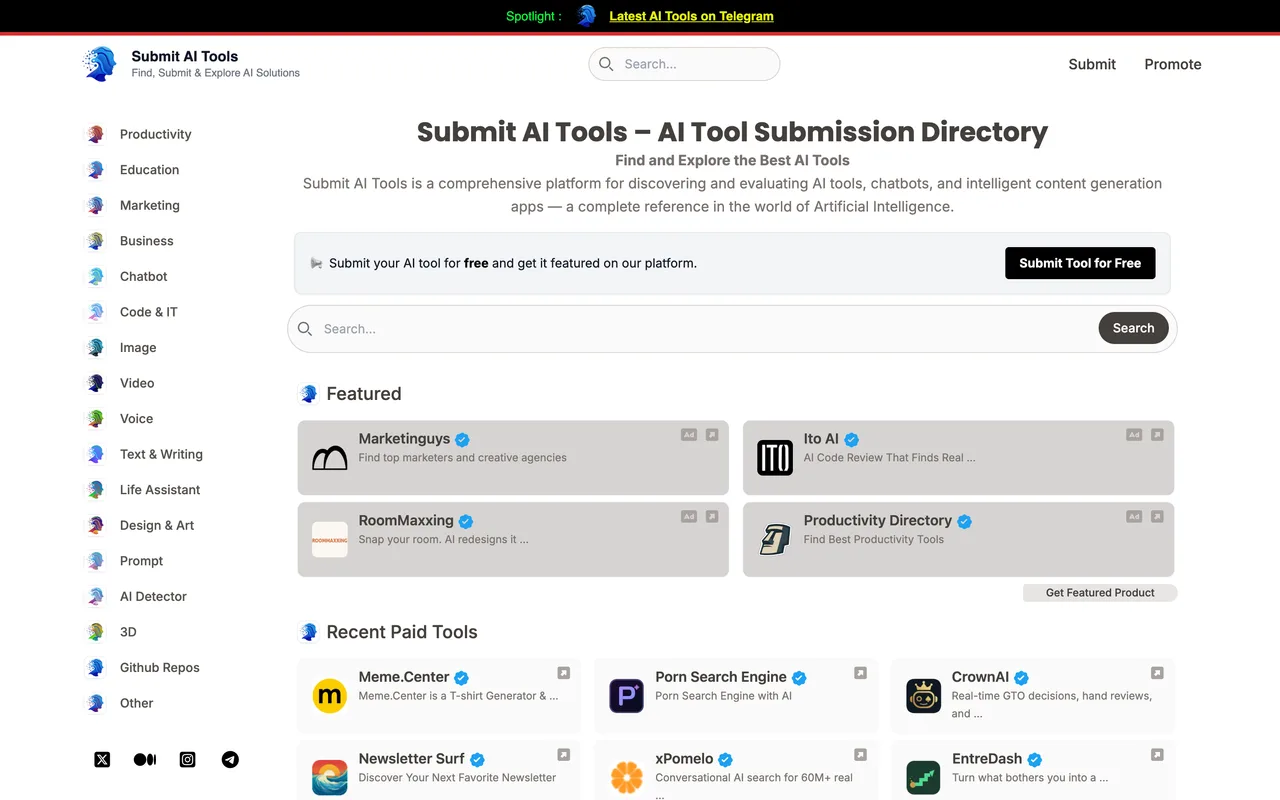This screenshot has width=1280, height=800.
Task: Open the Productivity Directory title link
Action: [x=878, y=520]
